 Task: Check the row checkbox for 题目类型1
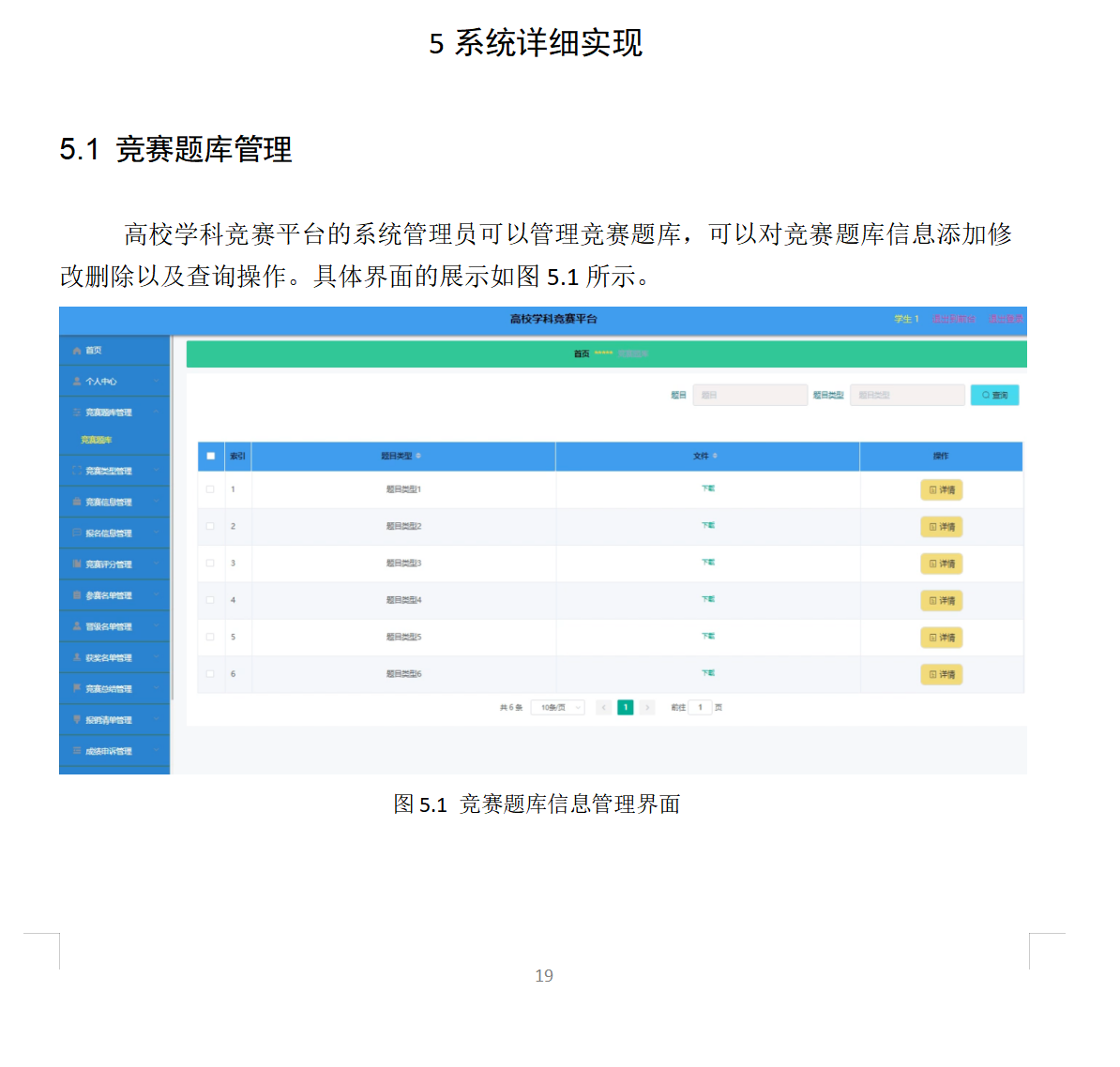(210, 489)
